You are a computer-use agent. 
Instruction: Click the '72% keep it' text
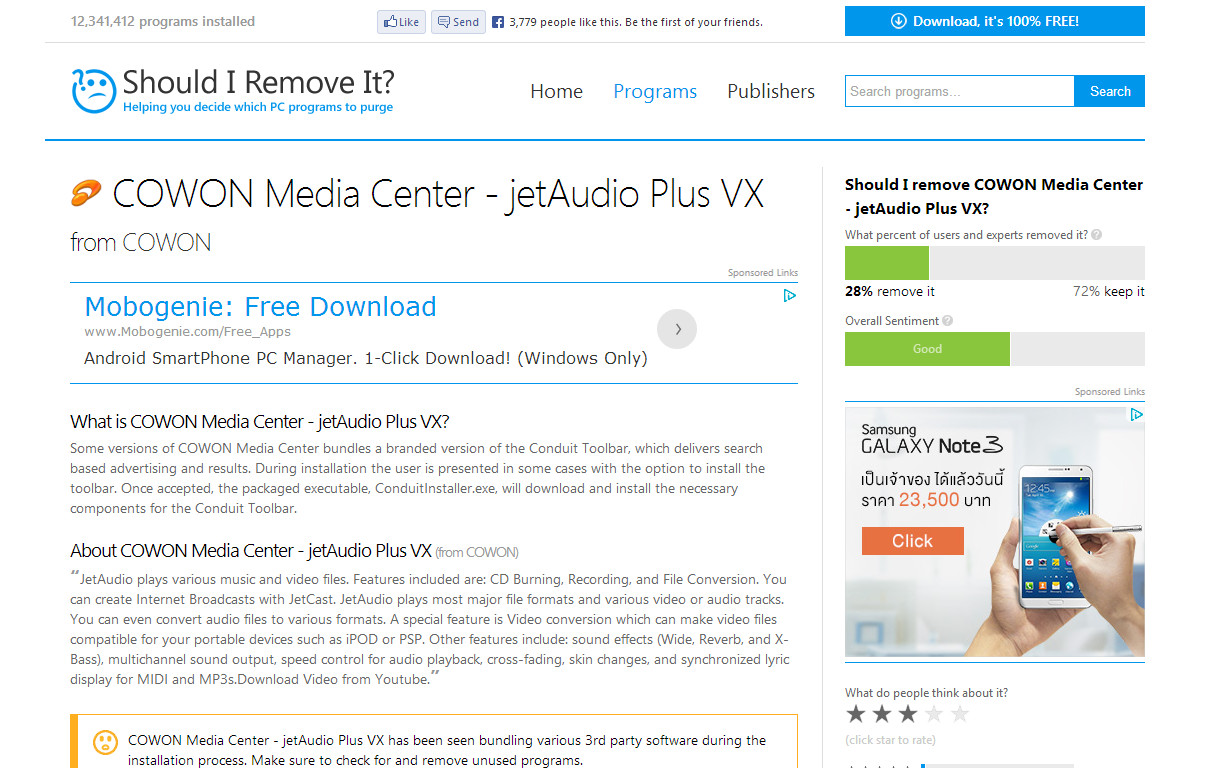tap(1108, 292)
